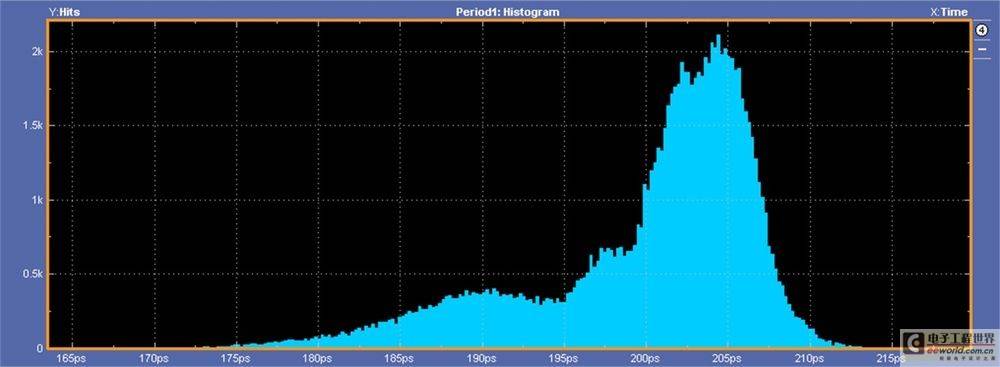Select the 1.5k hits axis label

33,126
